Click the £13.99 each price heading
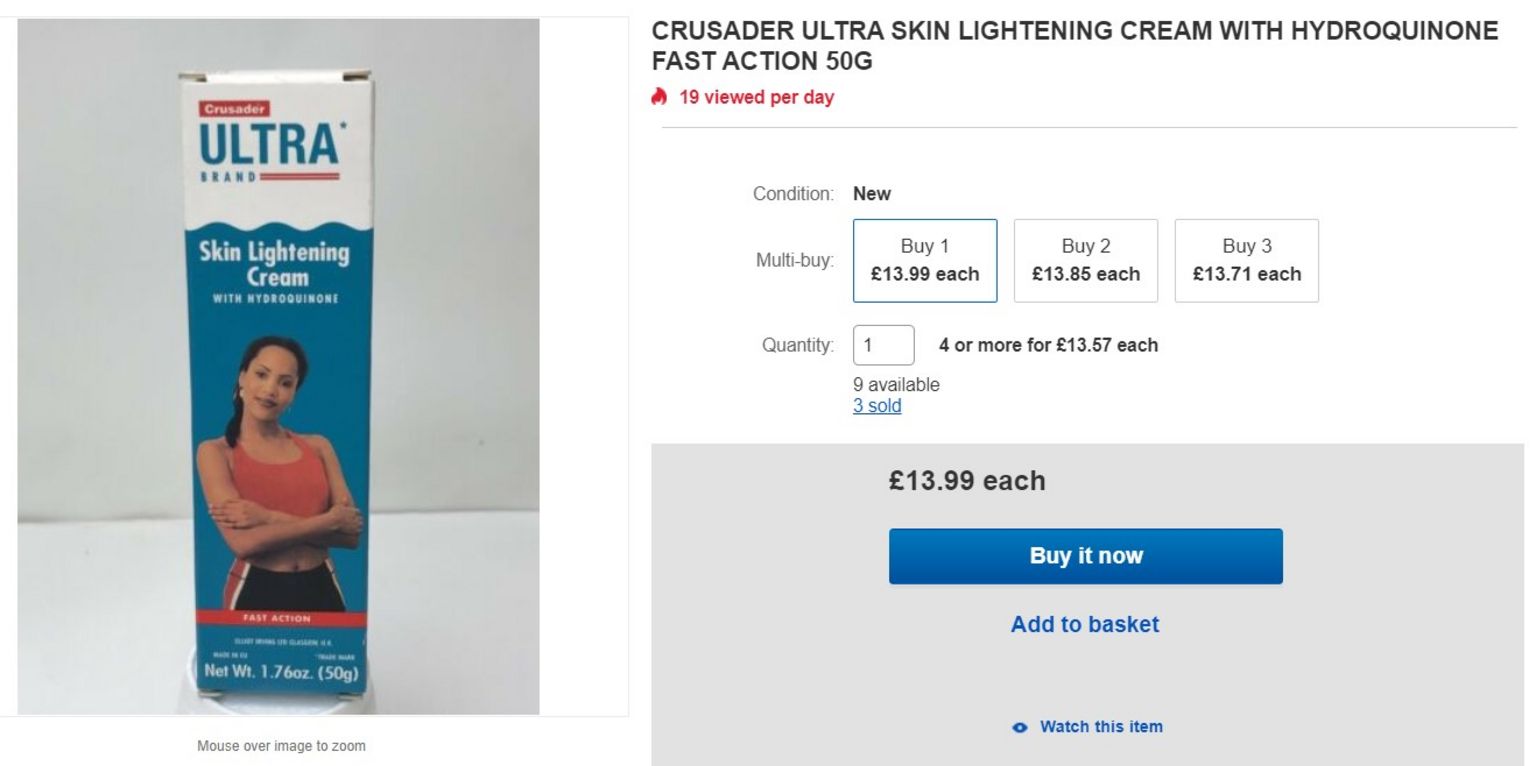Image resolution: width=1536 pixels, height=766 pixels. [967, 481]
